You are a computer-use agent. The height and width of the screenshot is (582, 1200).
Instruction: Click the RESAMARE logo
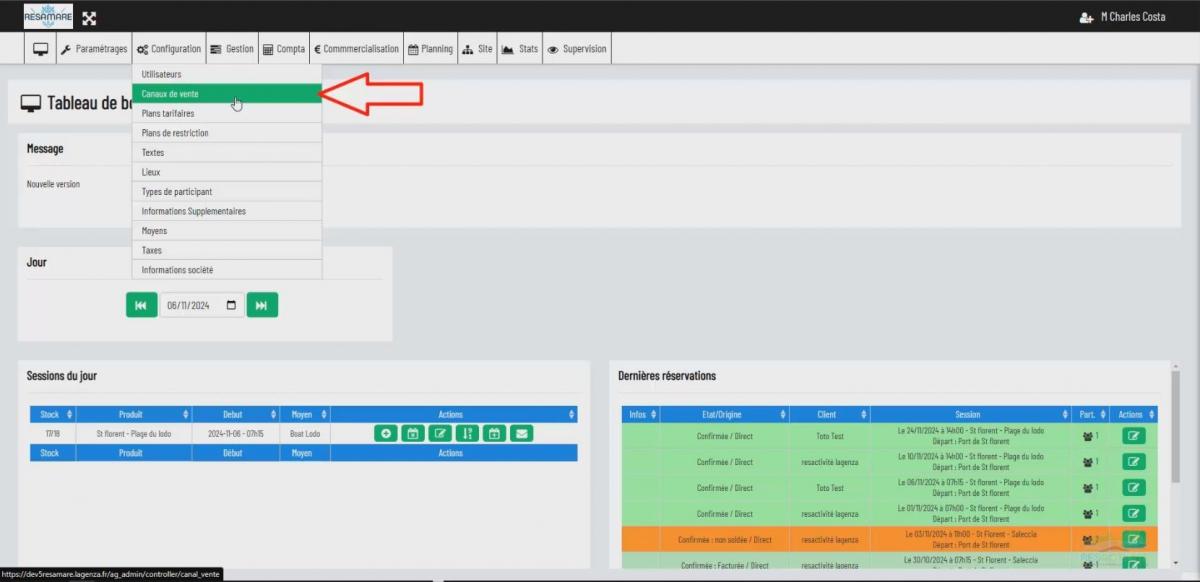[x=48, y=17]
